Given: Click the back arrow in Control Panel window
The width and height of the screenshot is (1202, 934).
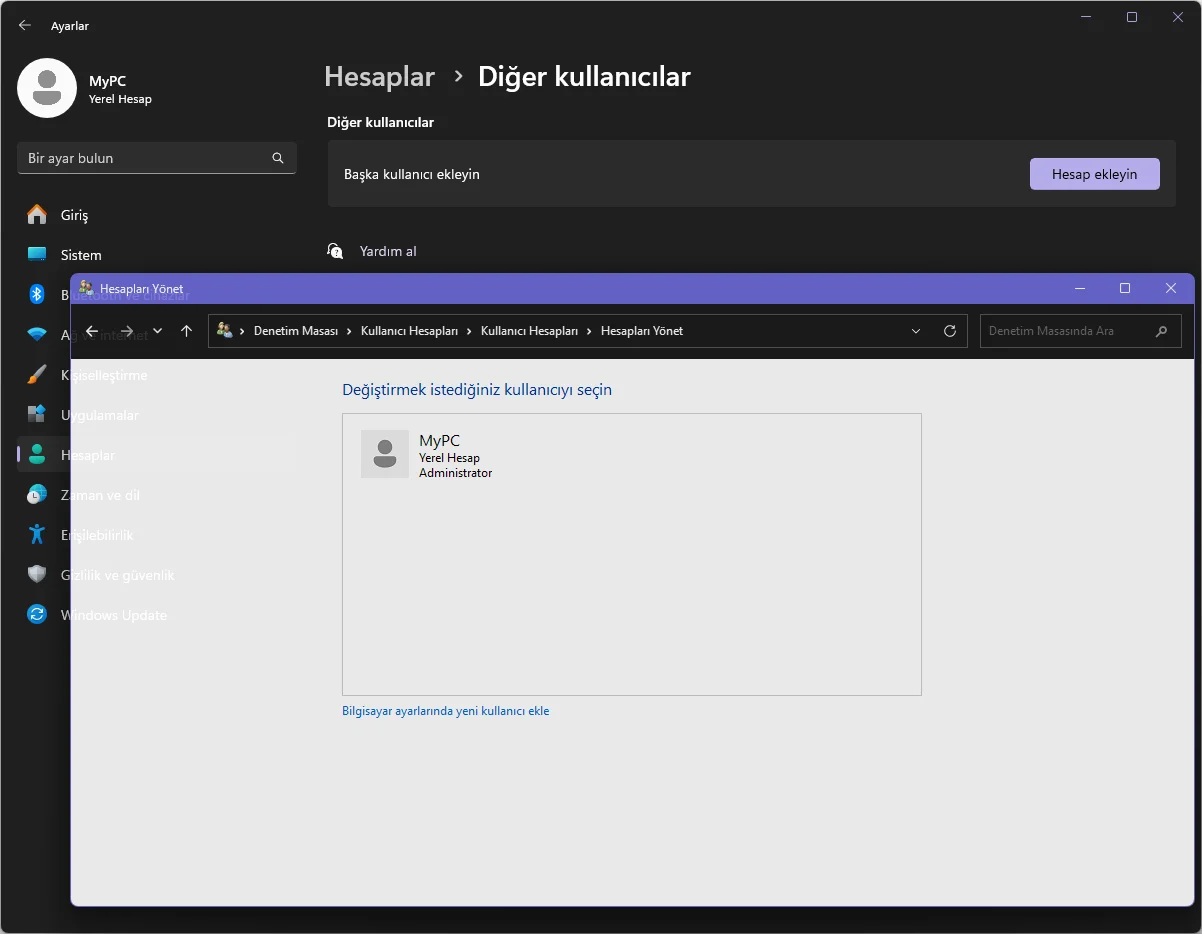Looking at the screenshot, I should tap(92, 331).
